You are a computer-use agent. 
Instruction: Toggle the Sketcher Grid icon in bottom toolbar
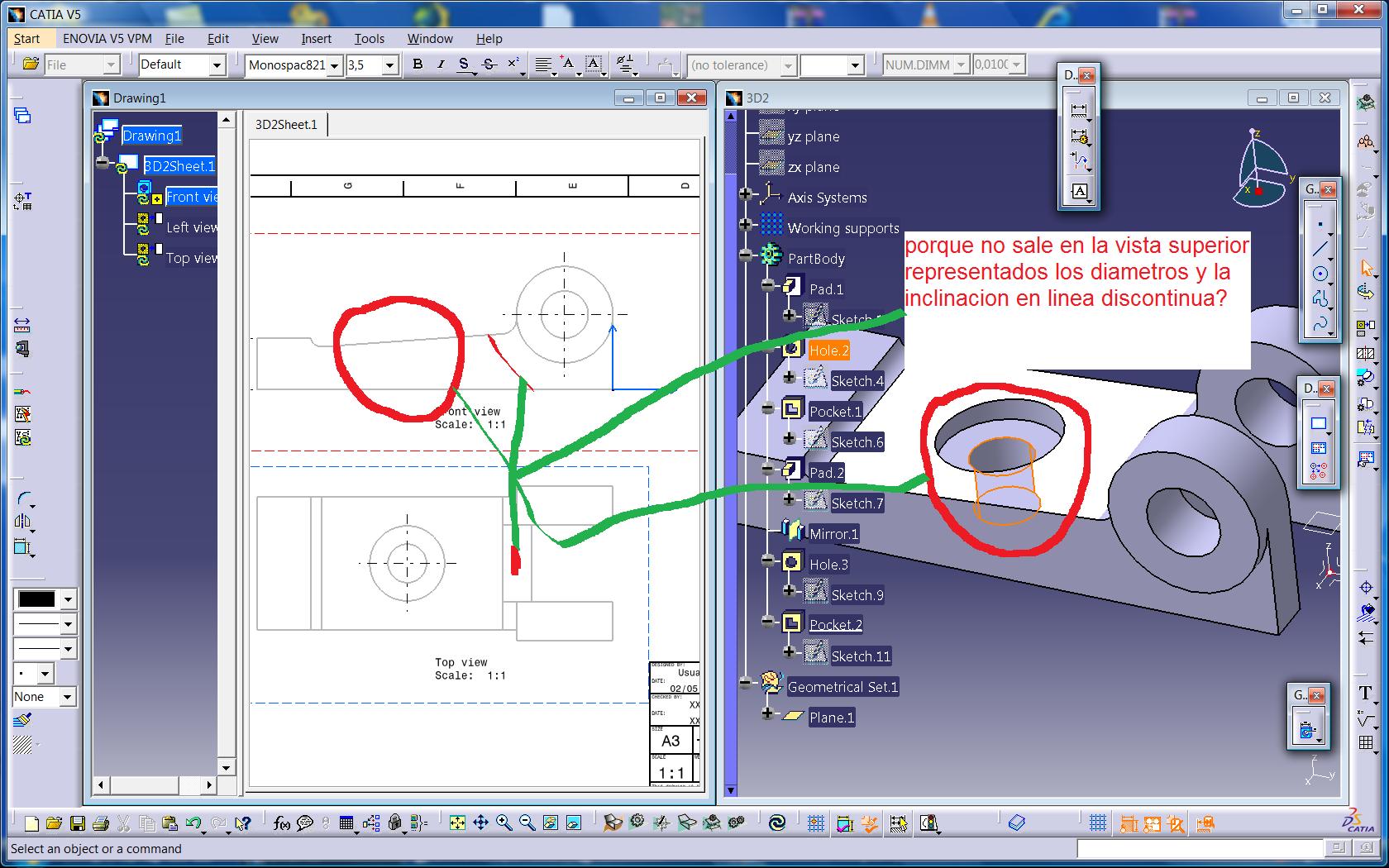coord(1098,823)
